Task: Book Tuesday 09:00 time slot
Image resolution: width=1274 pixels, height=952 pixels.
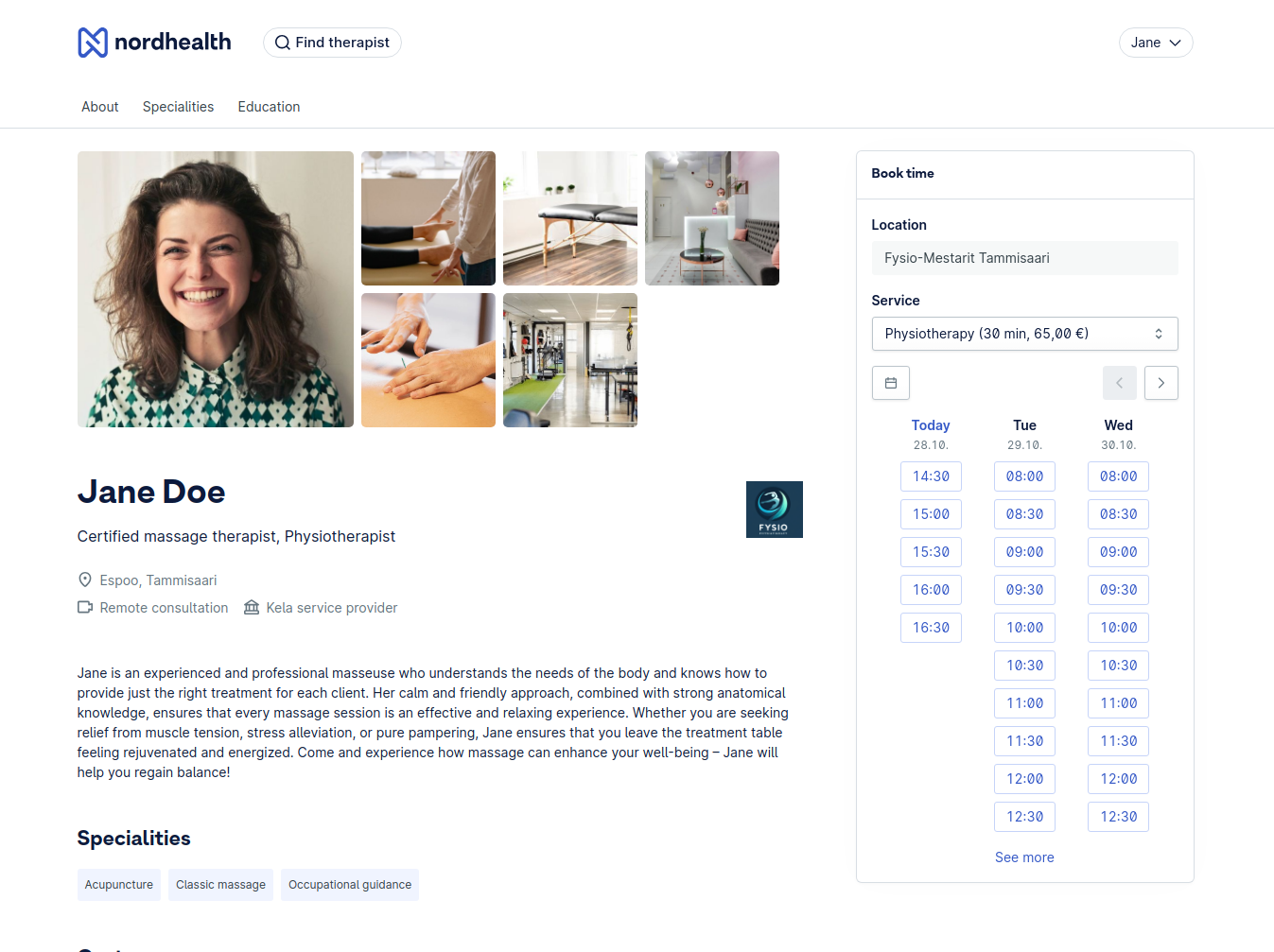Action: (x=1024, y=552)
